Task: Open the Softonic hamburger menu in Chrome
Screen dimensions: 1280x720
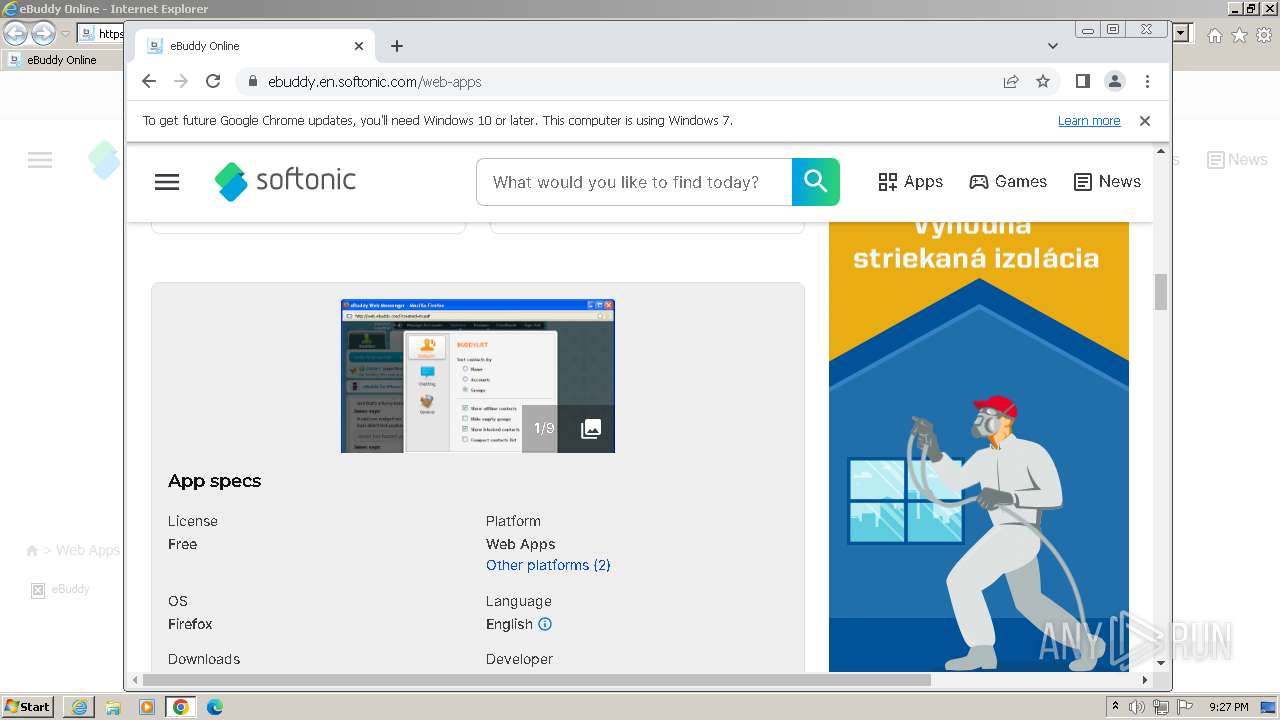Action: [x=167, y=182]
